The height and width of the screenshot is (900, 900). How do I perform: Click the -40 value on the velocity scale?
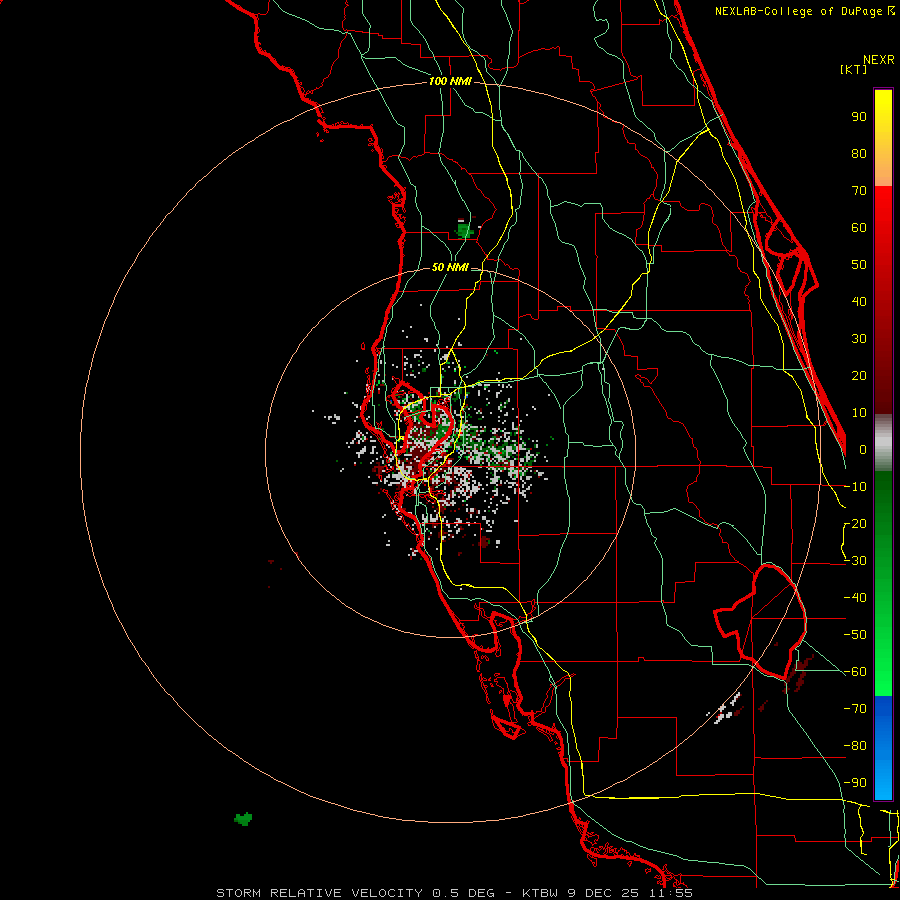click(x=855, y=598)
